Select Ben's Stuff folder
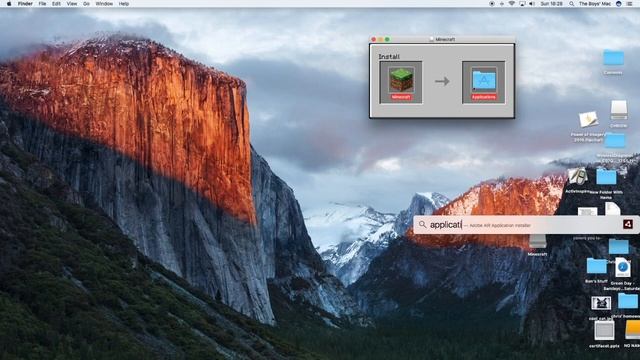 596,266
